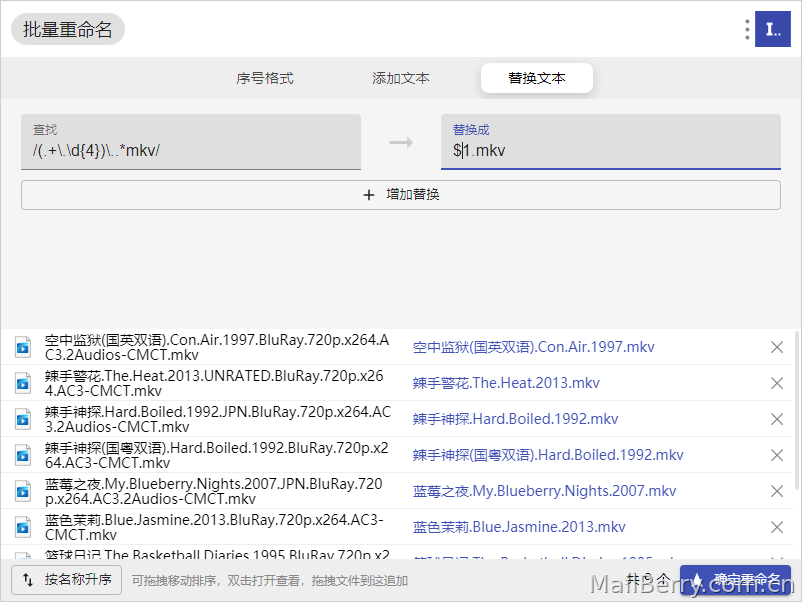Screen dimensions: 802x602
Task: Click the 按名称升序 sort button
Action: 66,580
